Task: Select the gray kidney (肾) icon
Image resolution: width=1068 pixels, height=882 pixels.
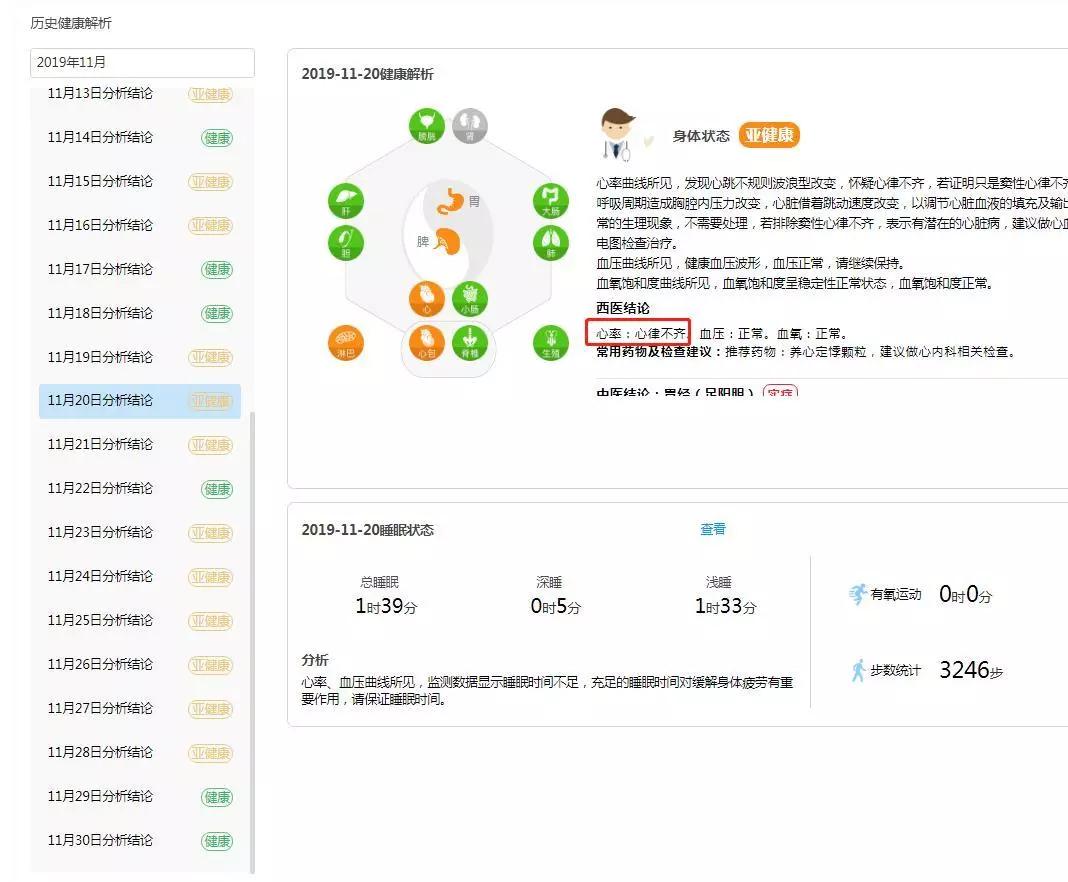Action: [x=469, y=127]
